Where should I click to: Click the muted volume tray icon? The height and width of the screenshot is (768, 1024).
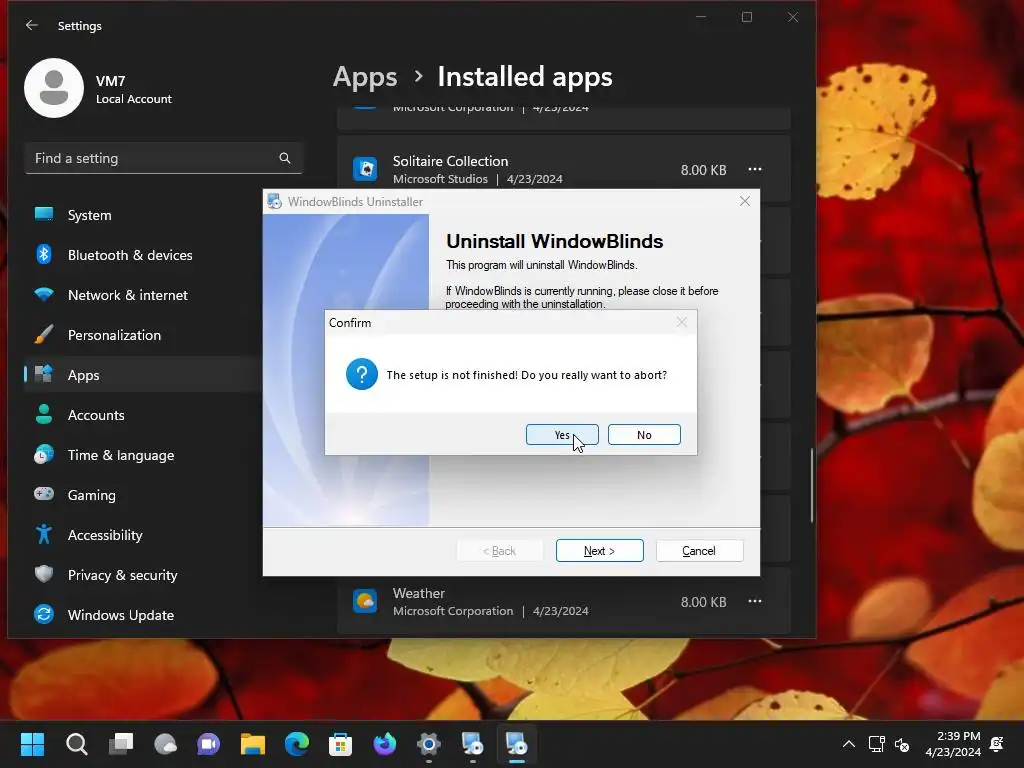tap(902, 744)
